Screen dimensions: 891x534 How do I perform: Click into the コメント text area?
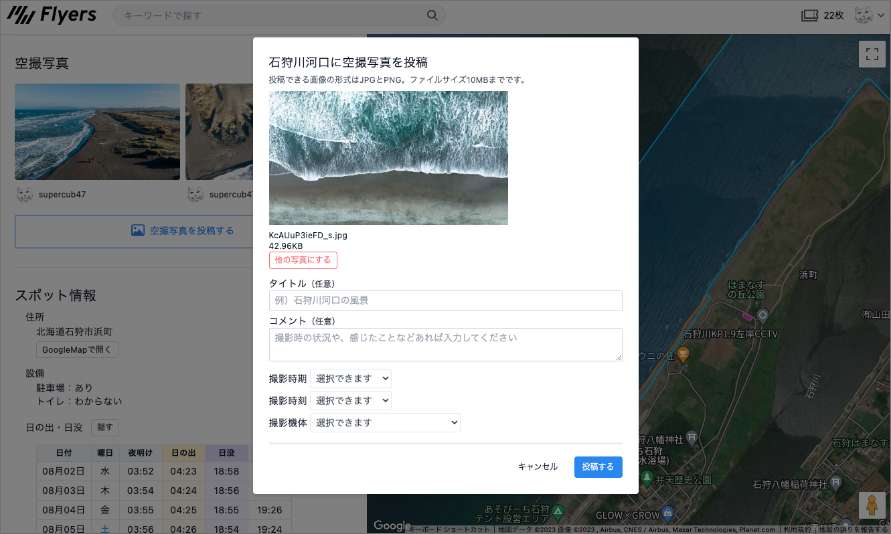pos(445,344)
